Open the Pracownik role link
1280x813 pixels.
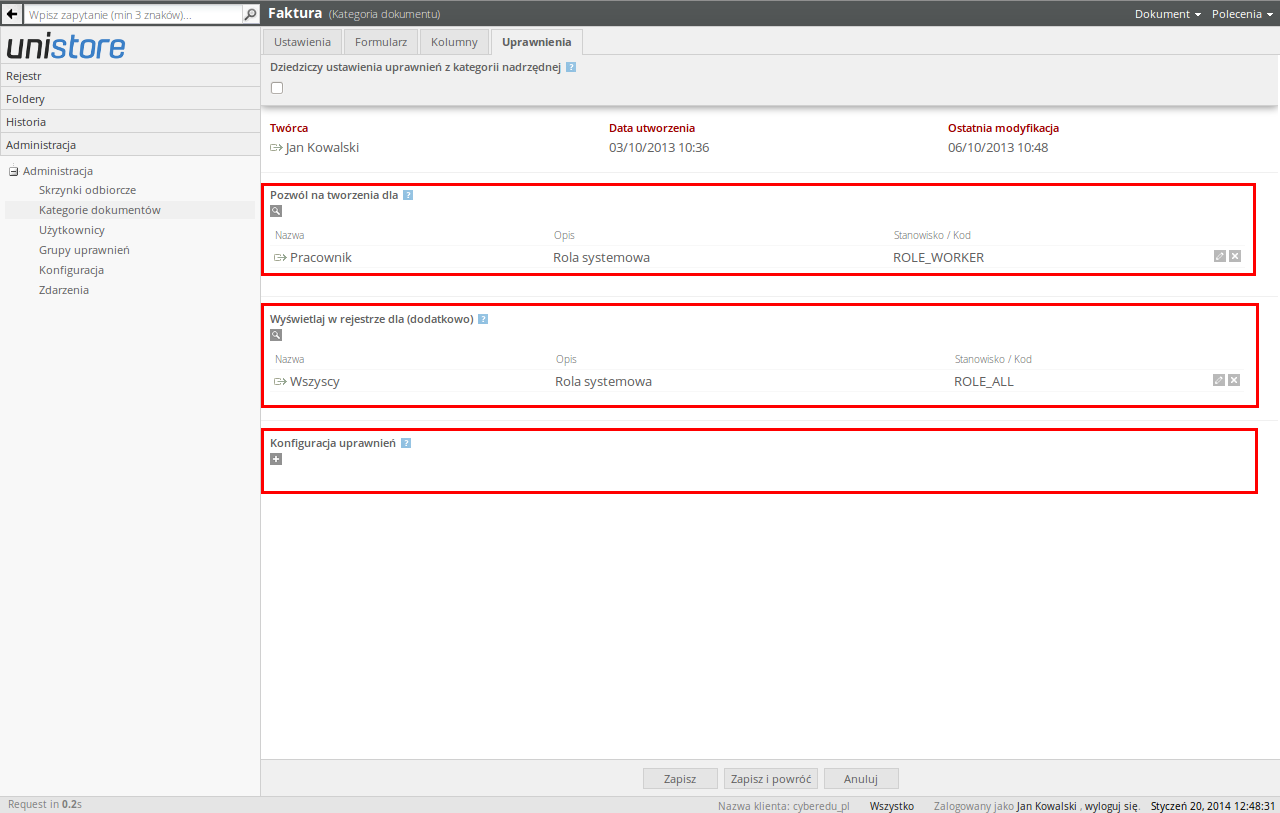321,257
